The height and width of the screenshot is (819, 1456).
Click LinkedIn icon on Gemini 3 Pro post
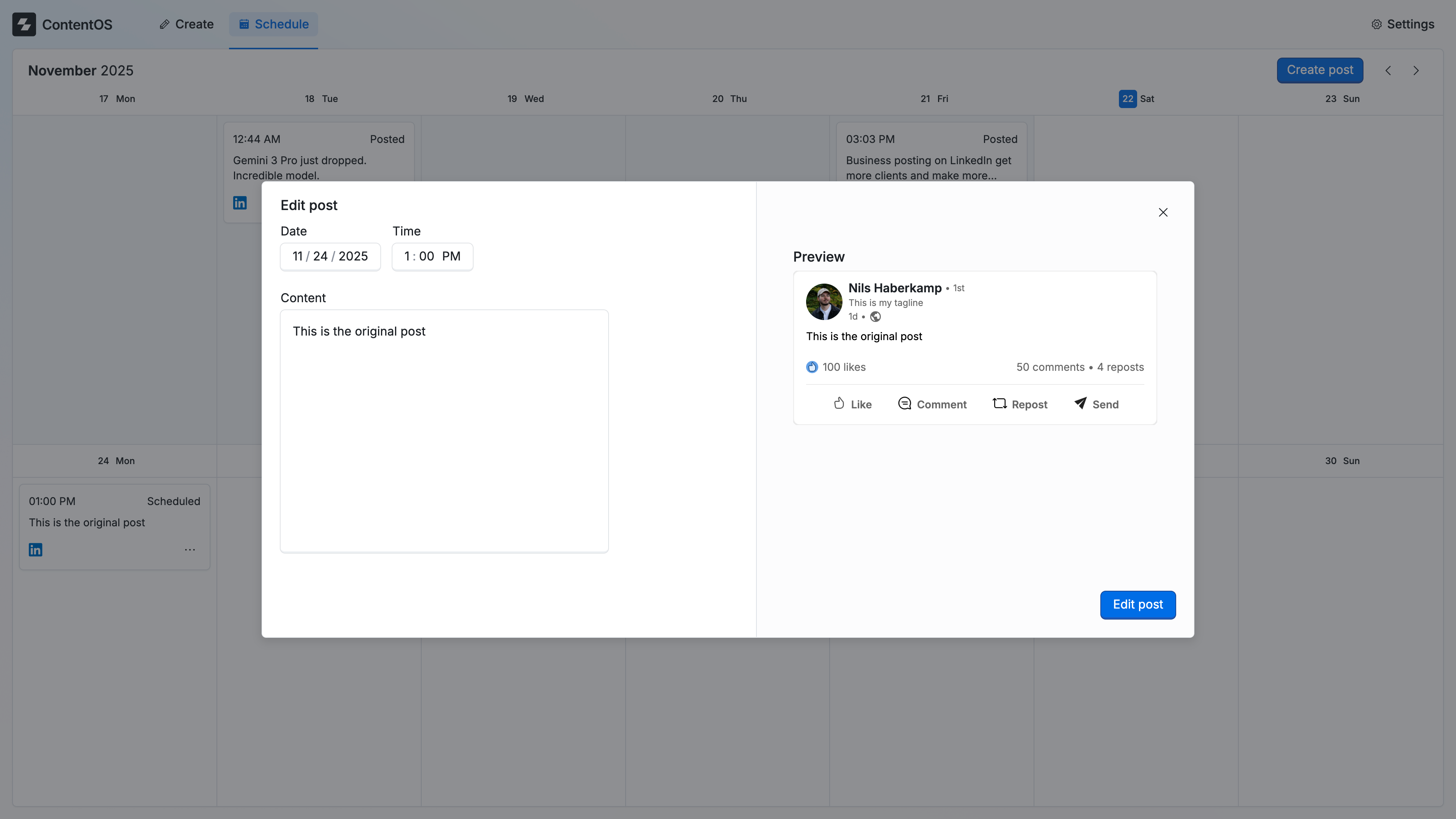240,203
